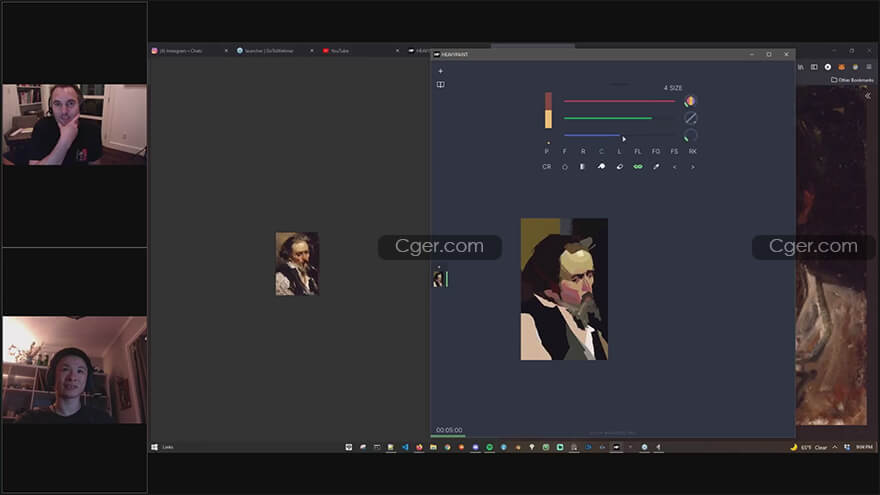Viewport: 880px width, 495px height.
Task: Open Visual Studio Code from taskbar
Action: coord(405,447)
